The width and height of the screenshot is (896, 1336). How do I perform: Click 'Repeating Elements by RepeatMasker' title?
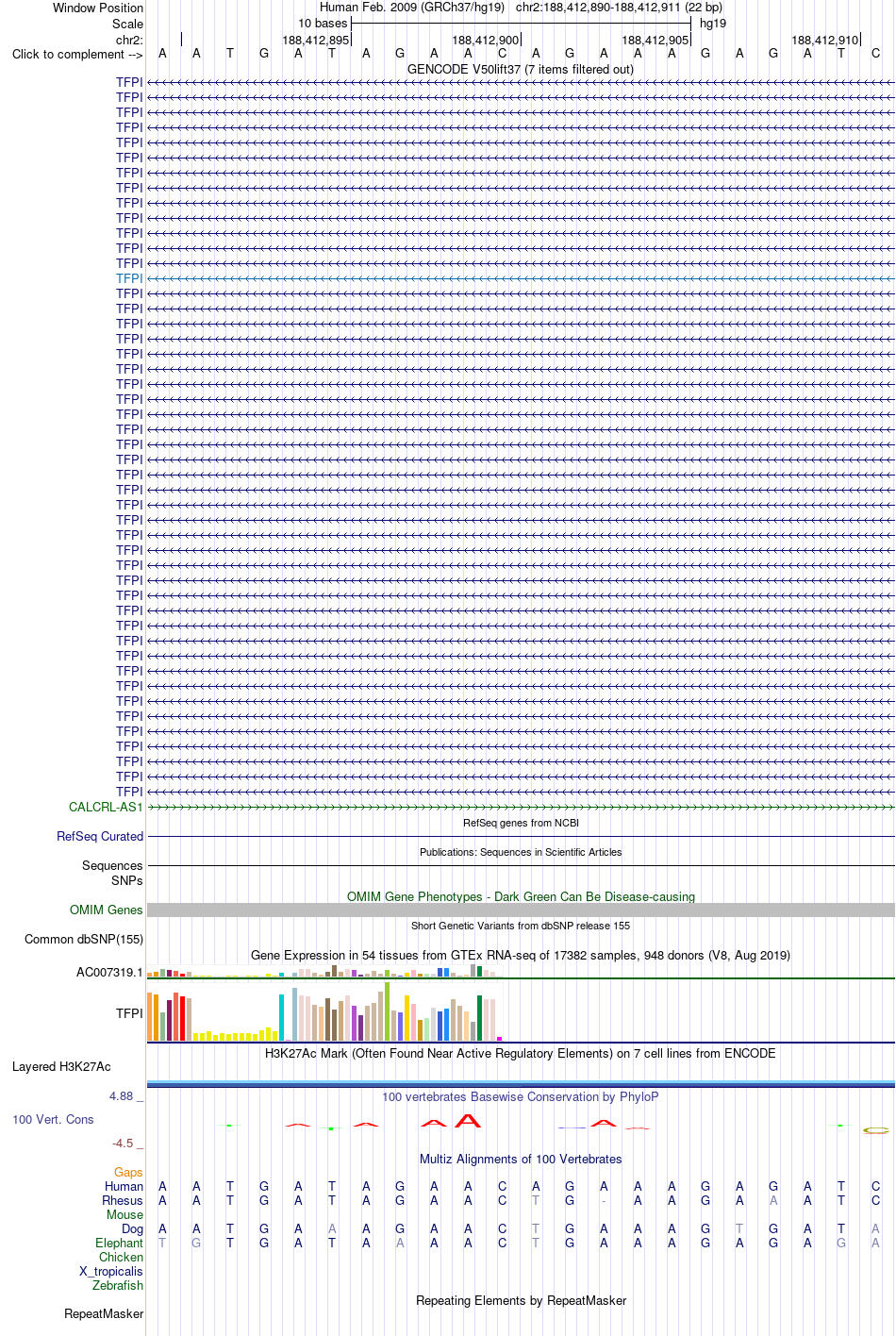(521, 1300)
